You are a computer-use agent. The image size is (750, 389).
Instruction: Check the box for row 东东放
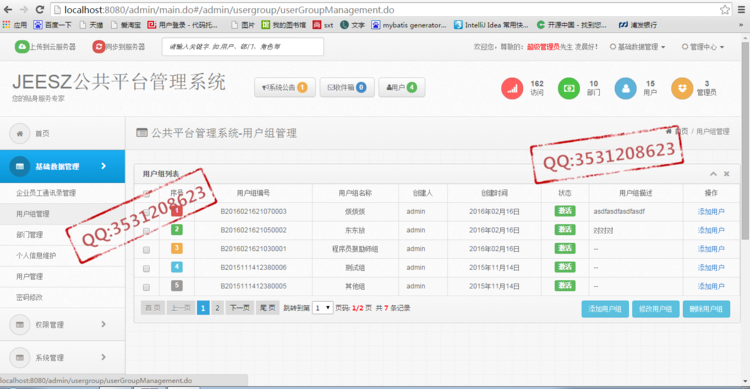point(146,231)
